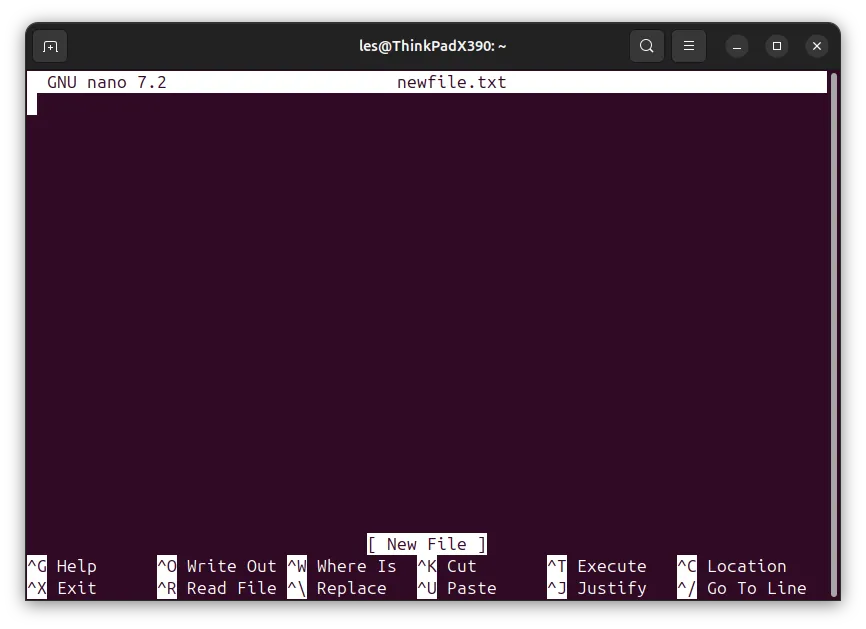
Task: Minimize the terminal window
Action: (x=737, y=46)
